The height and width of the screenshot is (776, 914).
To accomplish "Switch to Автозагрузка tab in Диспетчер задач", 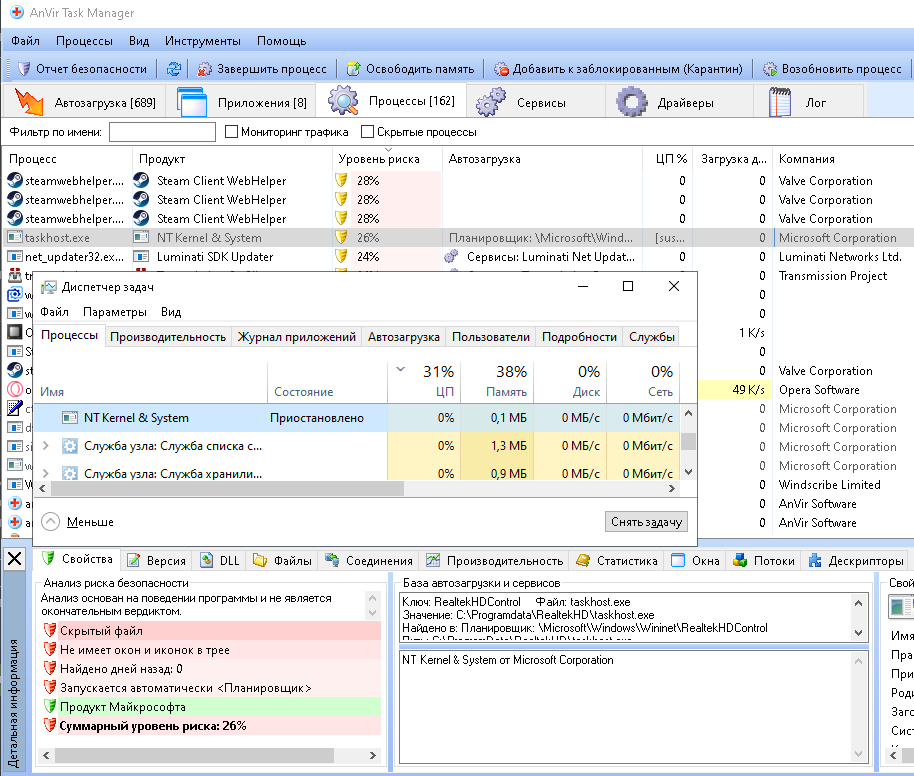I will tap(403, 336).
